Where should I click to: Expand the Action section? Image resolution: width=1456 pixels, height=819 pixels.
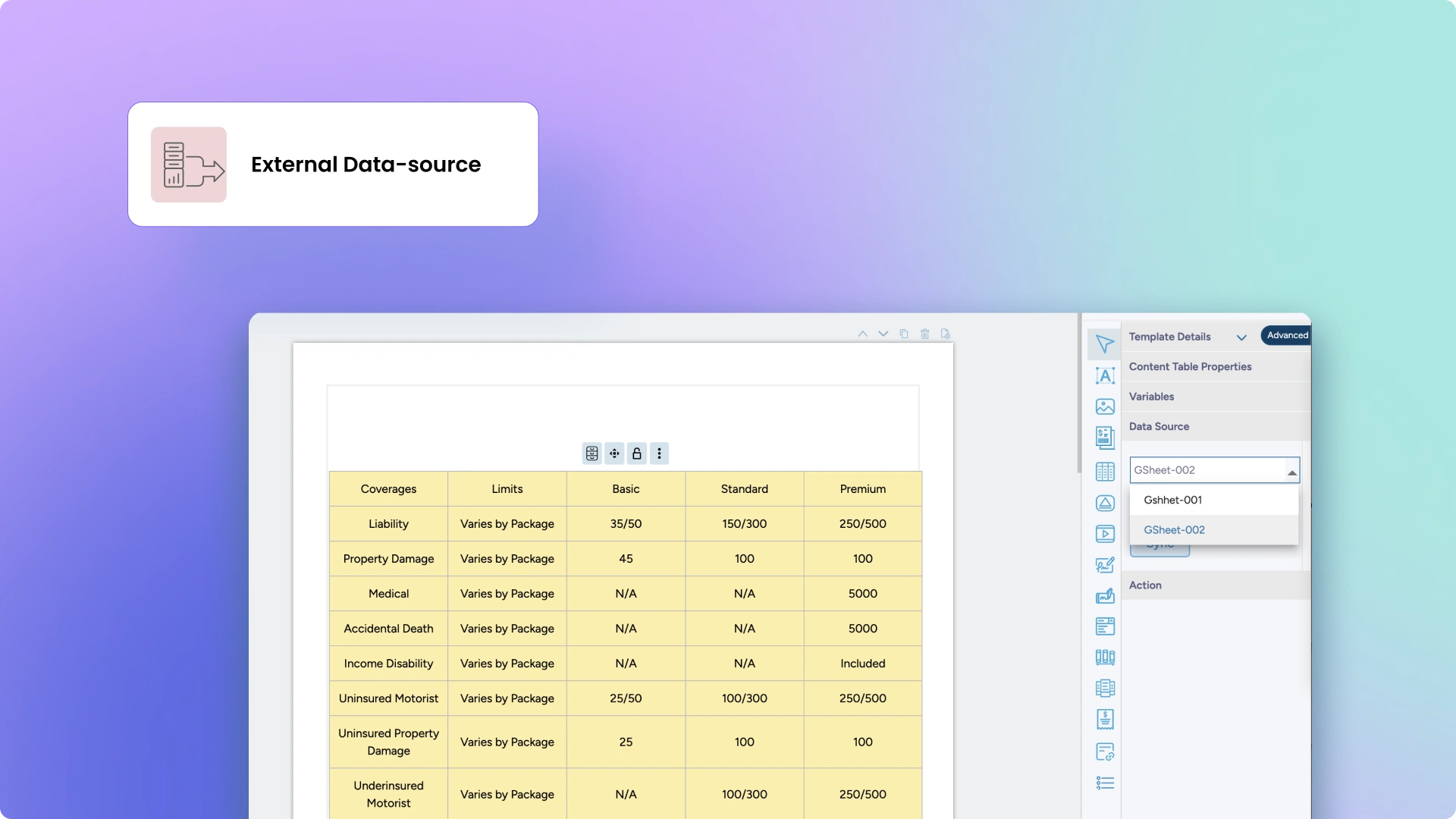pos(1216,585)
